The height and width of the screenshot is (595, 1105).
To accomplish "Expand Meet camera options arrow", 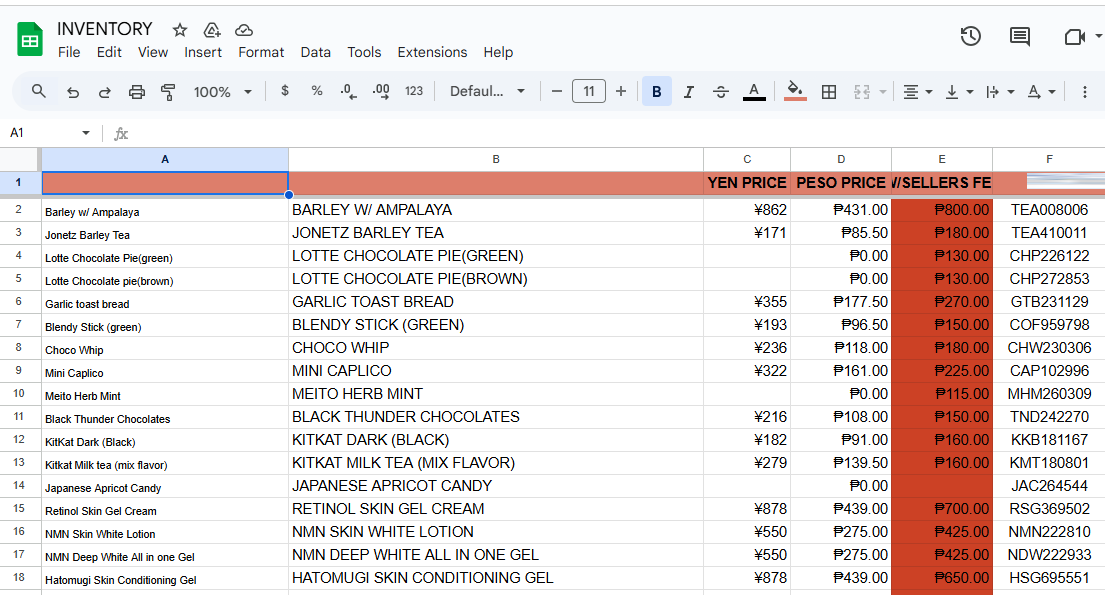I will tap(1098, 36).
